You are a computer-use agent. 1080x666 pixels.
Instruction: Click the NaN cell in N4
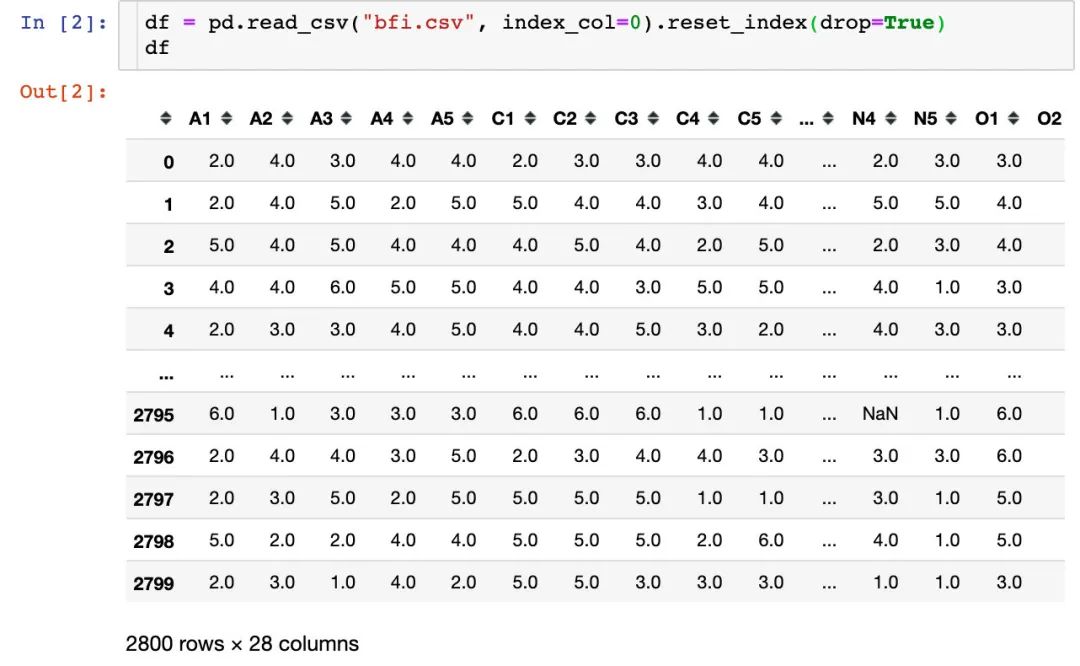880,413
